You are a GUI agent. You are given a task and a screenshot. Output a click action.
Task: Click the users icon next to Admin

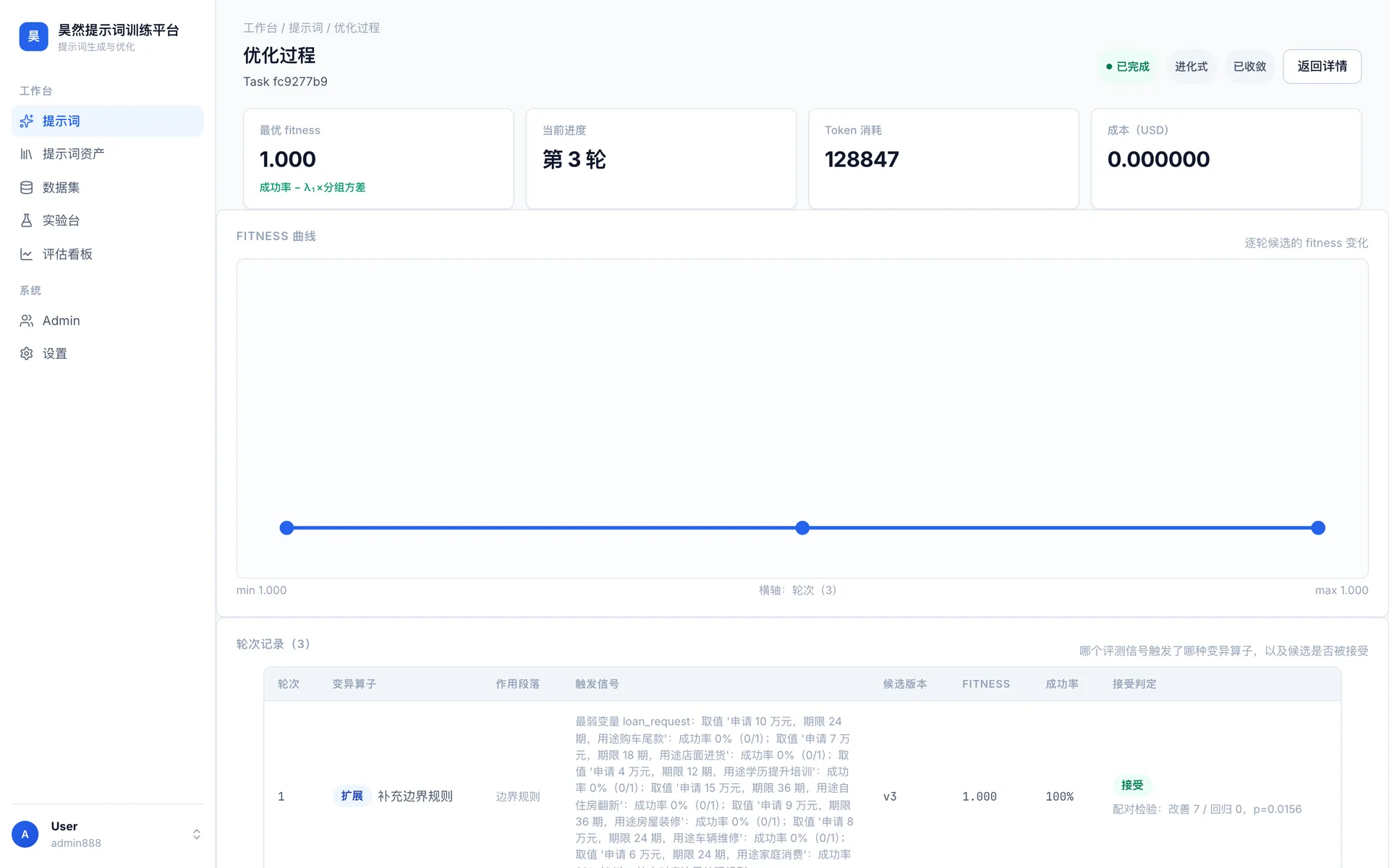click(27, 320)
